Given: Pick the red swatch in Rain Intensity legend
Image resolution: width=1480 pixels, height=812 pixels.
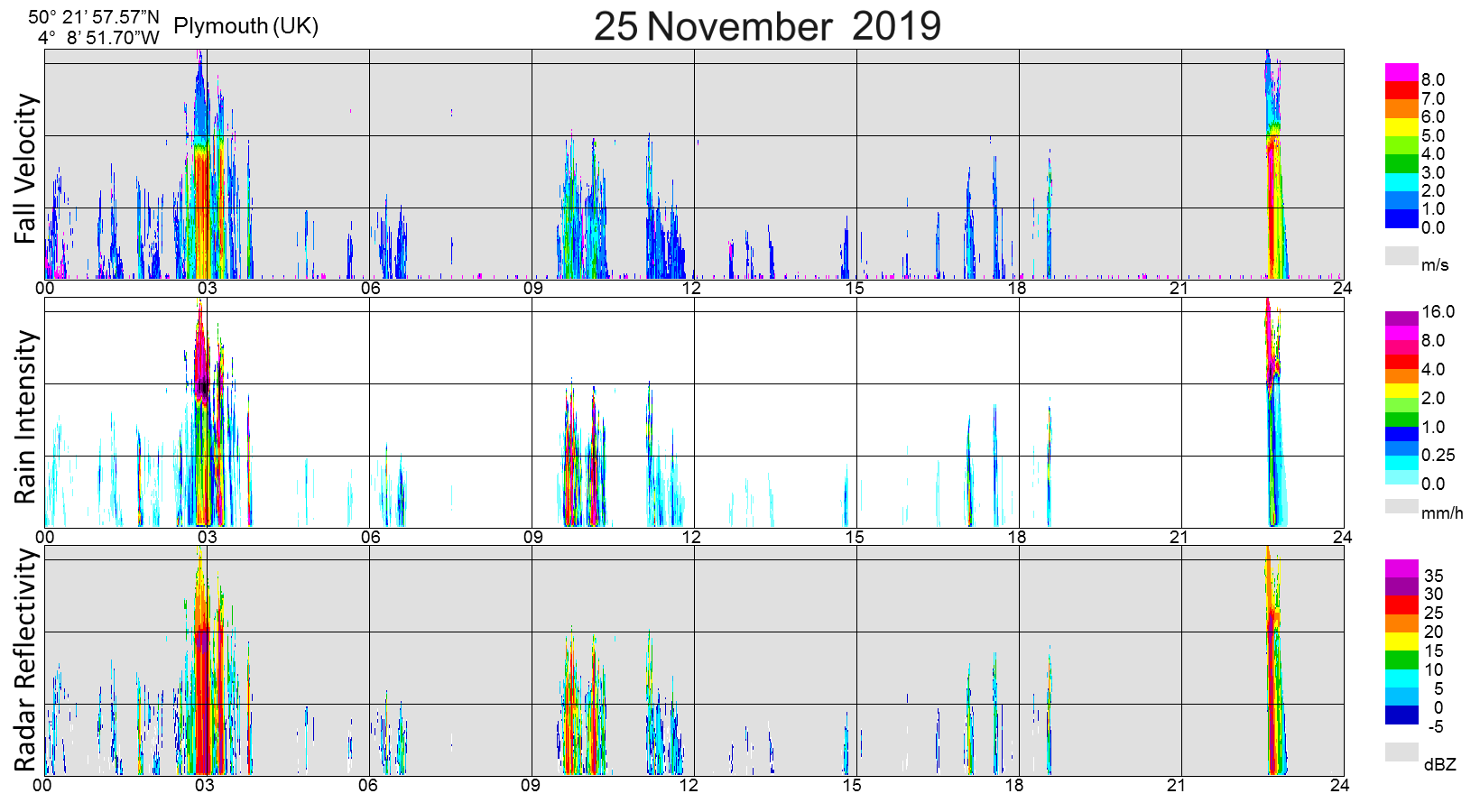Looking at the screenshot, I should tap(1401, 362).
